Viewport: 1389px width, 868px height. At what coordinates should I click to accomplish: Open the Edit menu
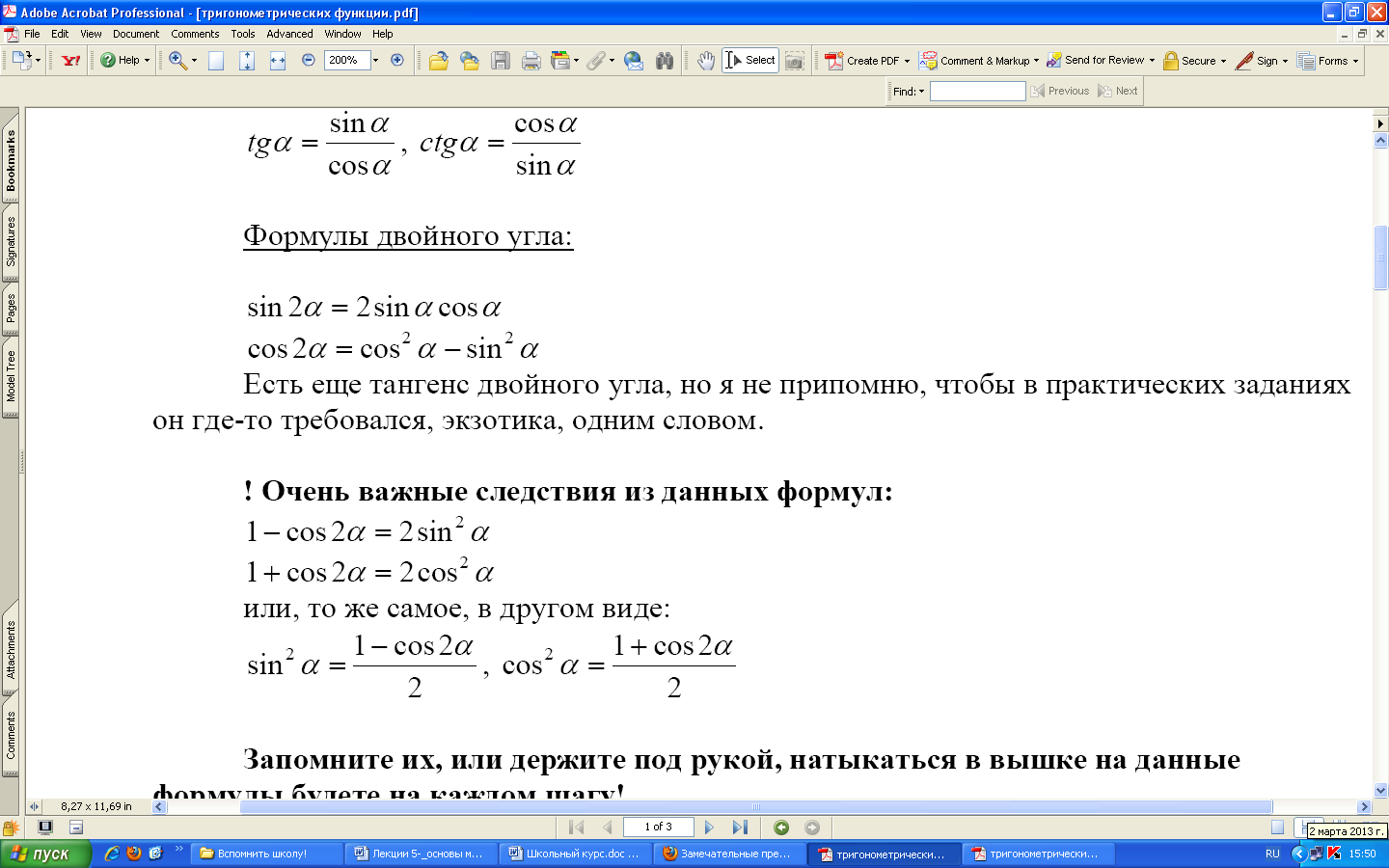(x=60, y=34)
